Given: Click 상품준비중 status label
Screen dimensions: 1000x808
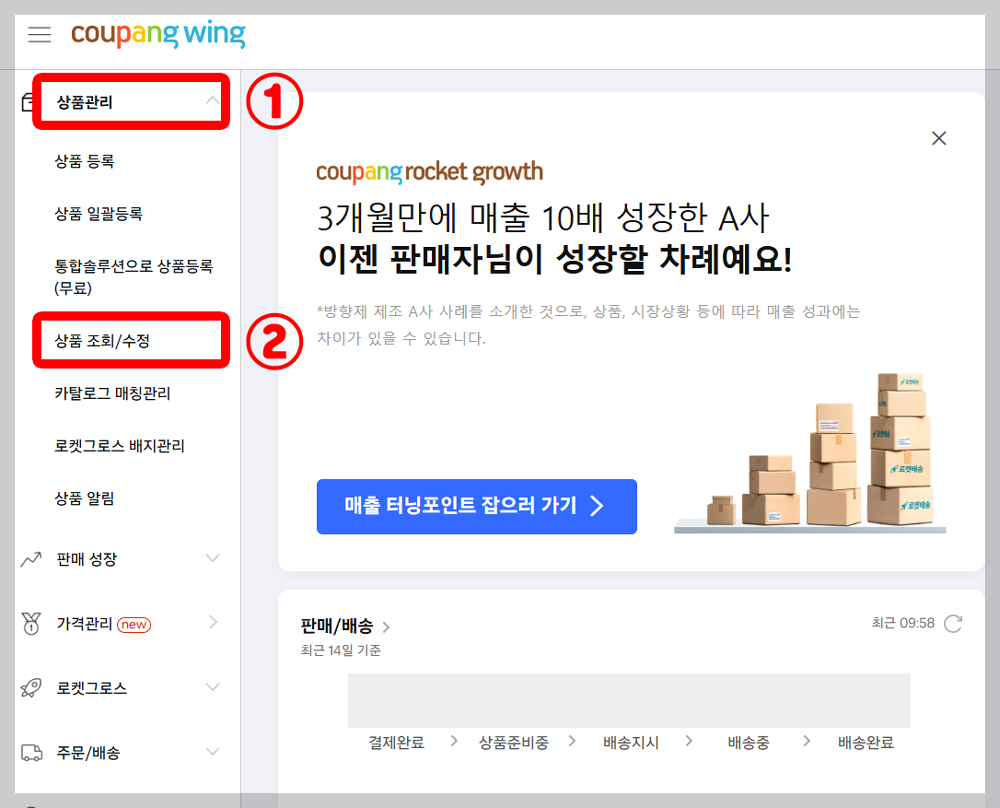Looking at the screenshot, I should coord(513,742).
